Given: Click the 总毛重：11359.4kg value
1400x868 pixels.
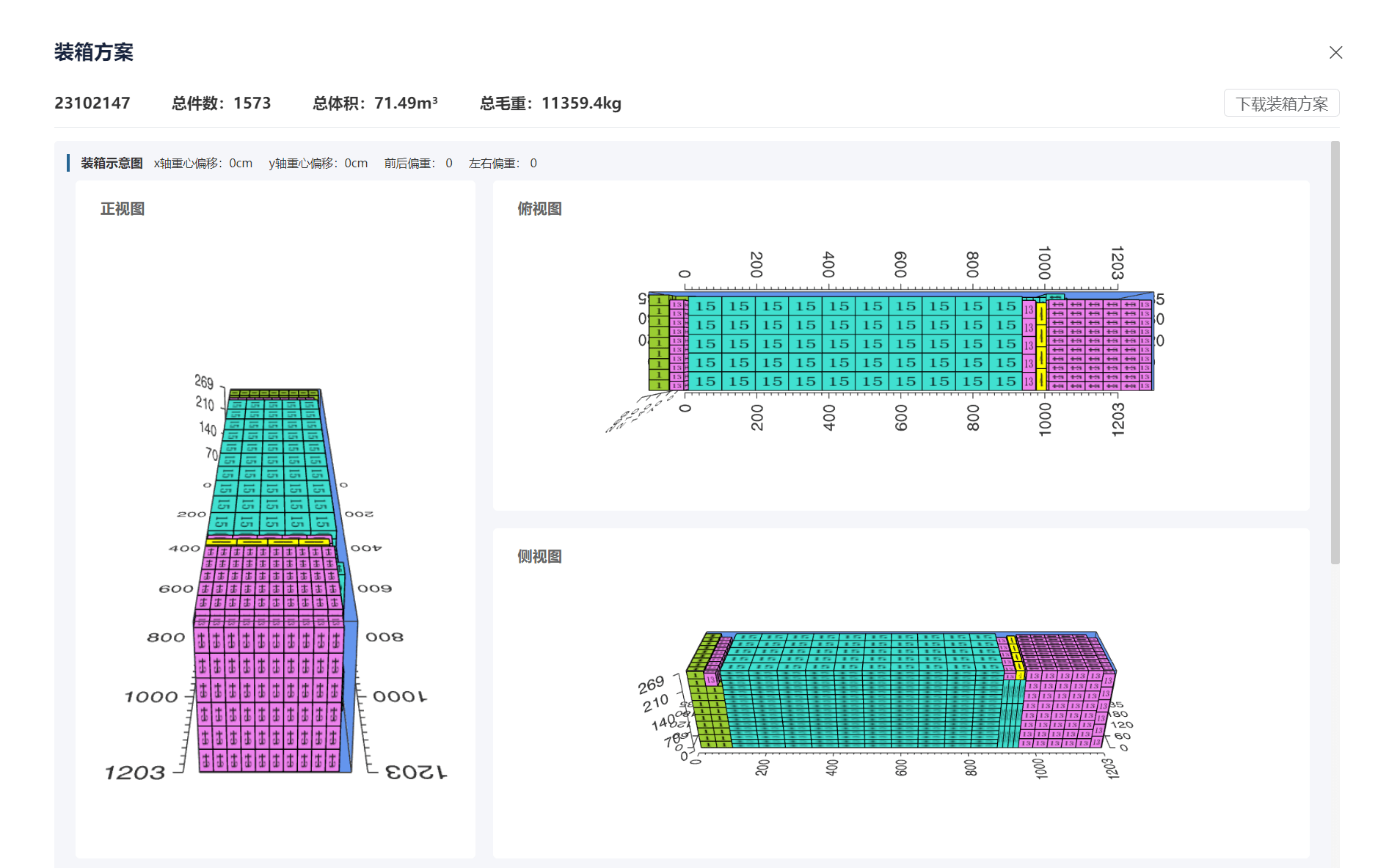Looking at the screenshot, I should (x=550, y=103).
